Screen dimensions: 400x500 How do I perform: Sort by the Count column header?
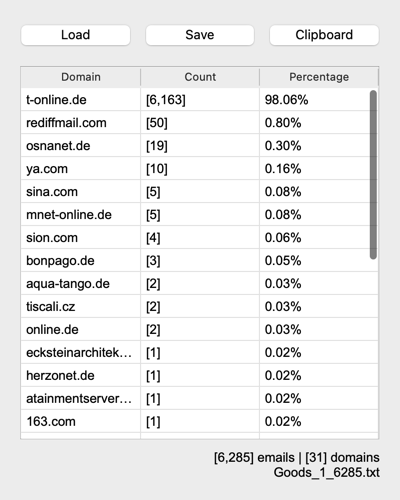[200, 77]
